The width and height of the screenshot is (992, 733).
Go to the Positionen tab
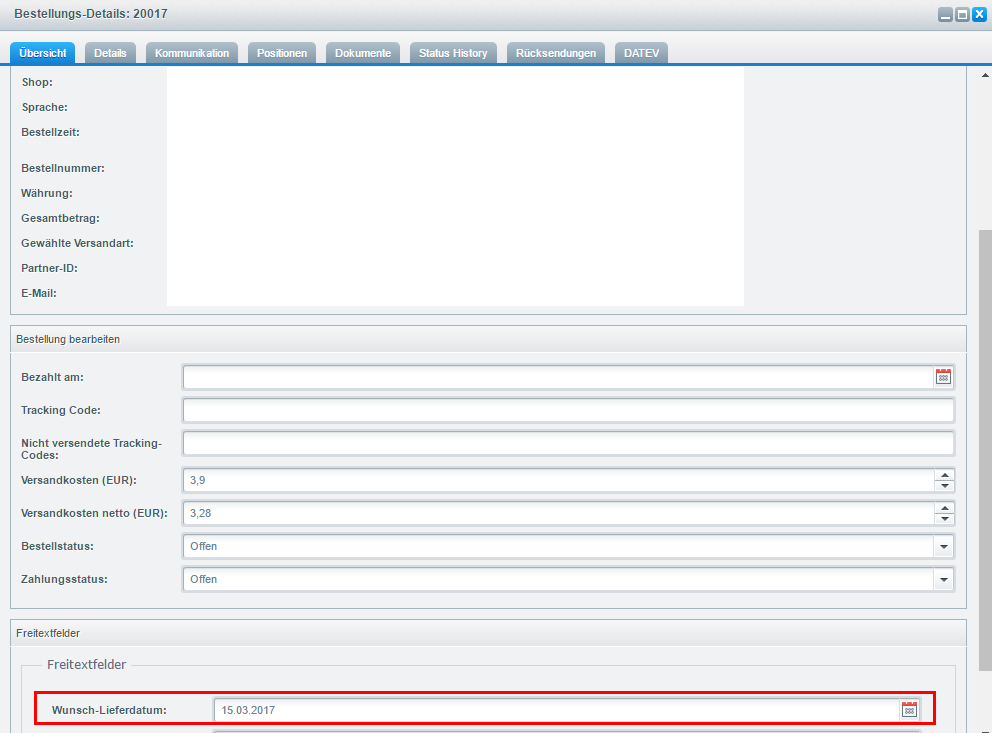tap(282, 53)
